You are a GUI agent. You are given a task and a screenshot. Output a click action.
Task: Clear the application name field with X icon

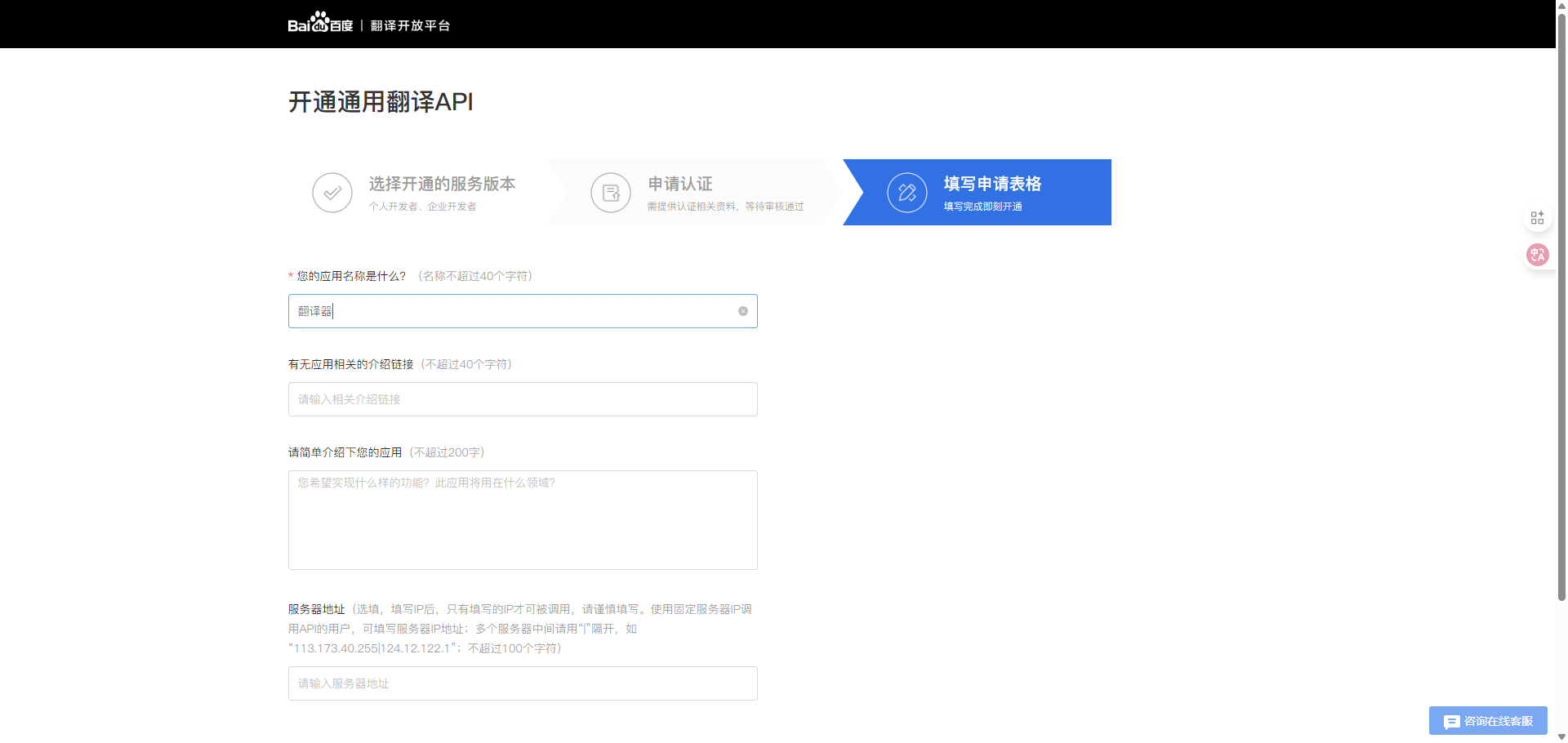click(743, 311)
